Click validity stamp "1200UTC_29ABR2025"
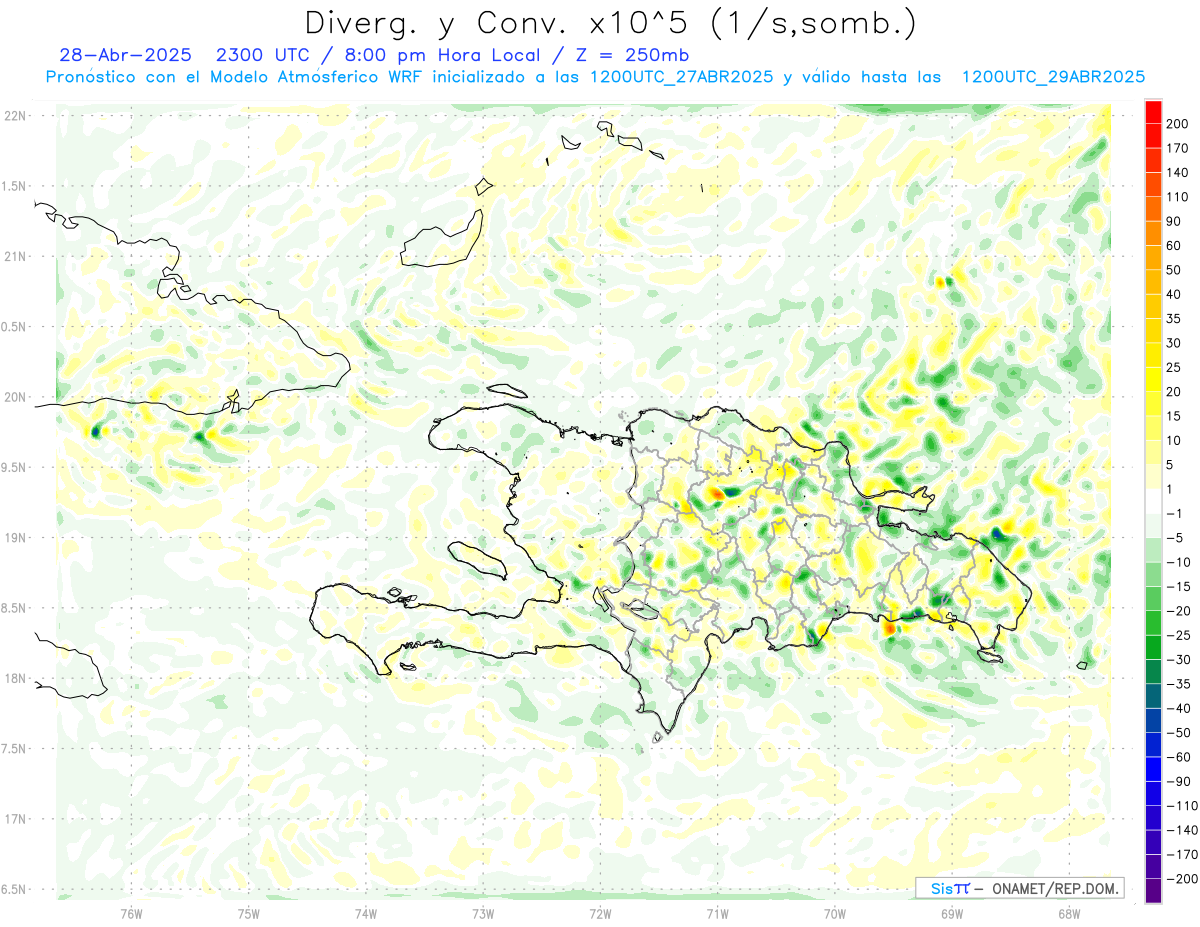1200x927 pixels. coord(1053,77)
